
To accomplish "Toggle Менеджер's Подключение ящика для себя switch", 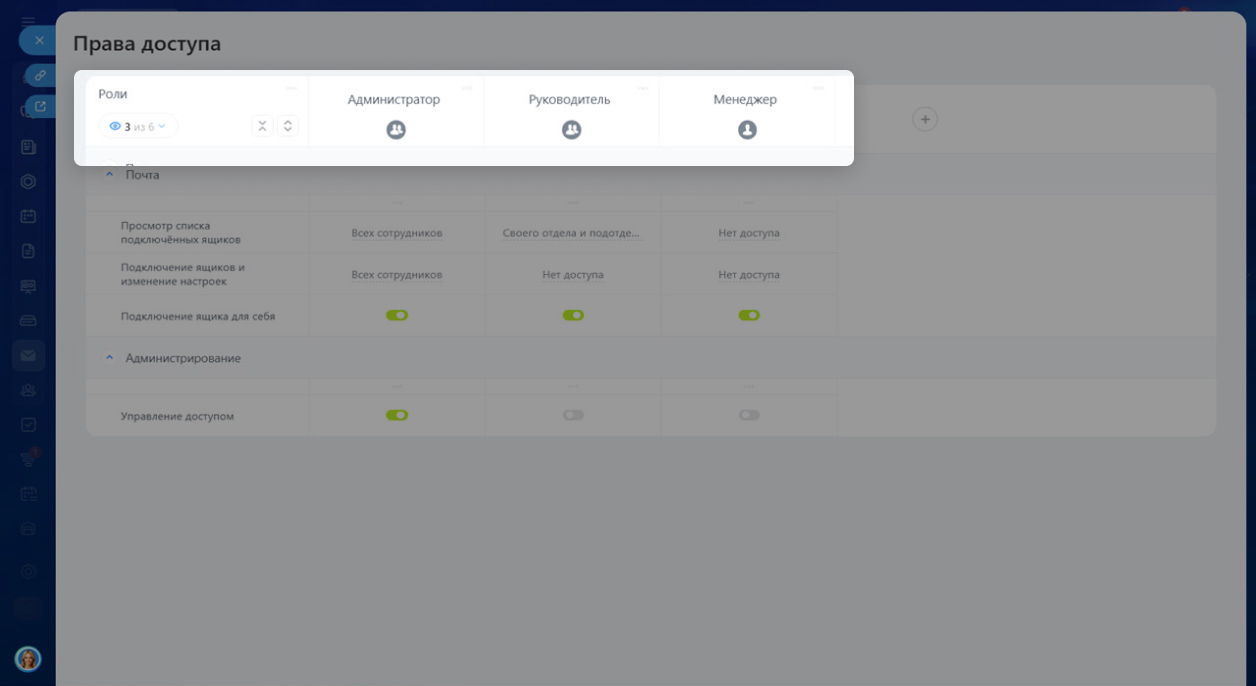I will [x=749, y=315].
